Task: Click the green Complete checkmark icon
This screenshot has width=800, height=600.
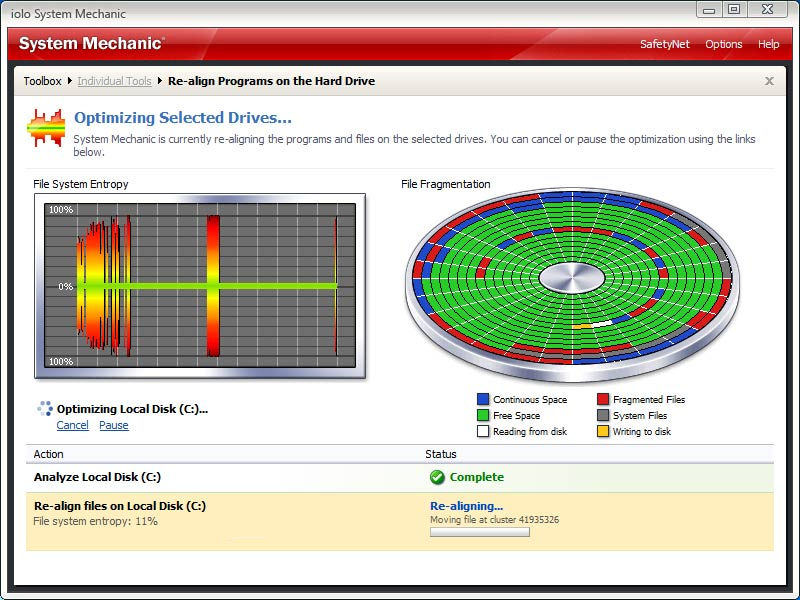Action: 437,477
